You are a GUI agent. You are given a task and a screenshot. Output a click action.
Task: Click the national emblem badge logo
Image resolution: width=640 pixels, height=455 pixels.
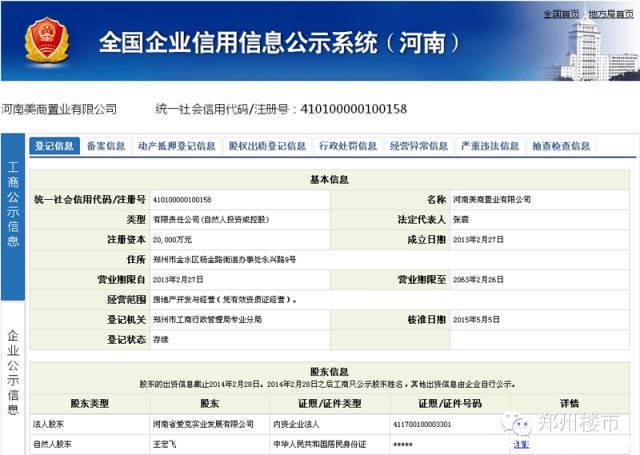tap(47, 40)
